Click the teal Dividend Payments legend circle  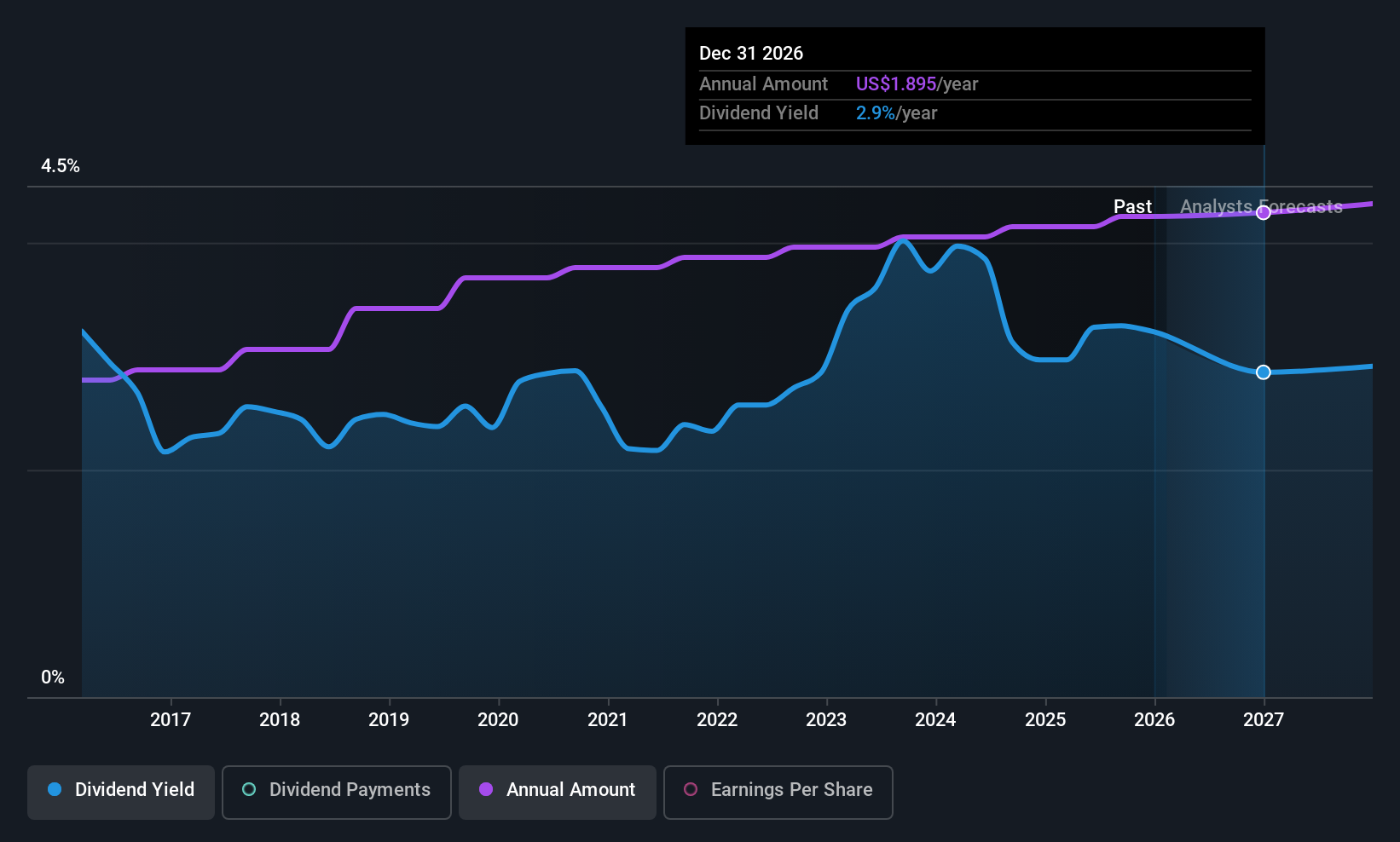(x=249, y=789)
